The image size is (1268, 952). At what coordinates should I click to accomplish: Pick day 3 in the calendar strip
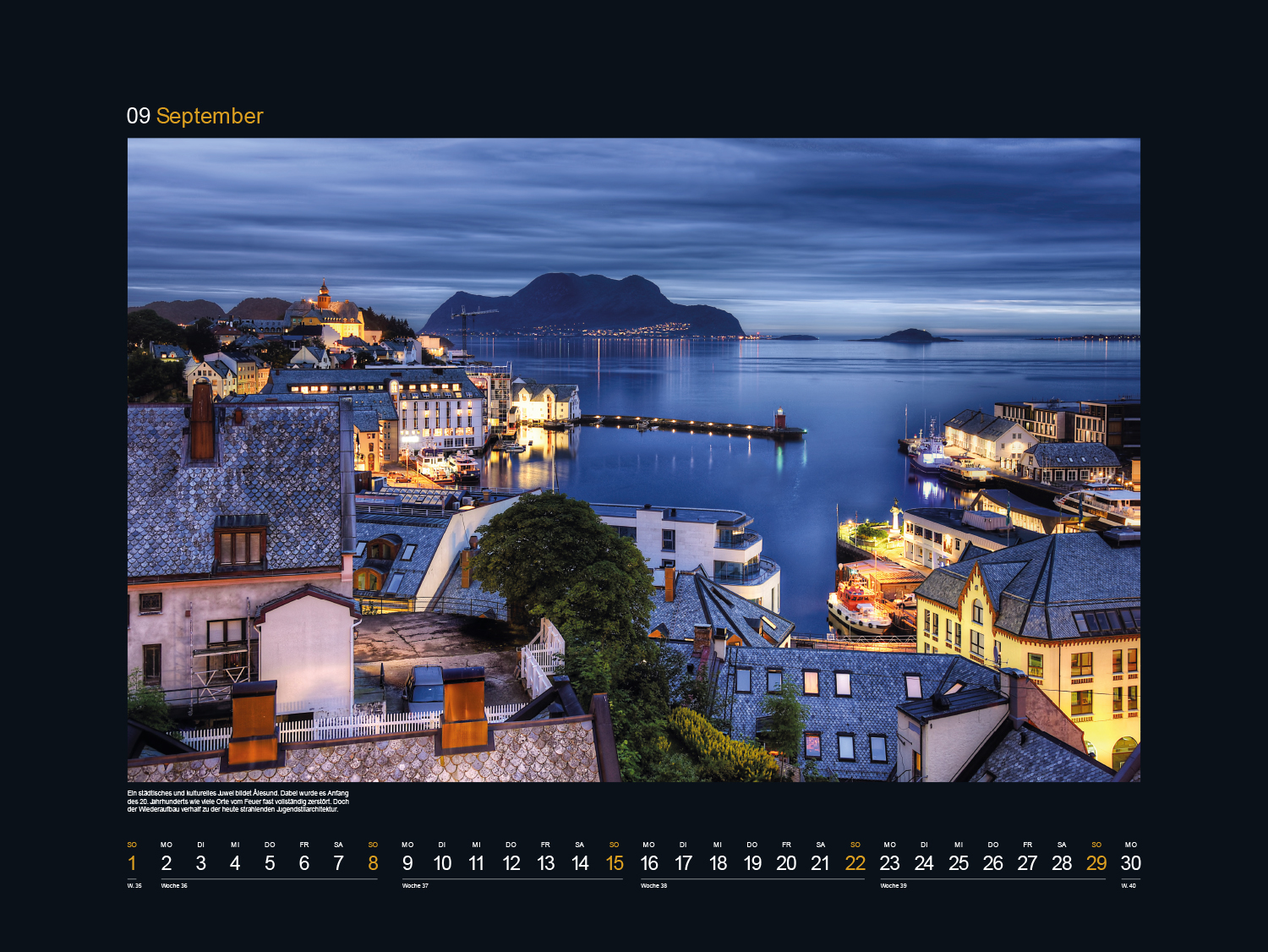point(200,863)
